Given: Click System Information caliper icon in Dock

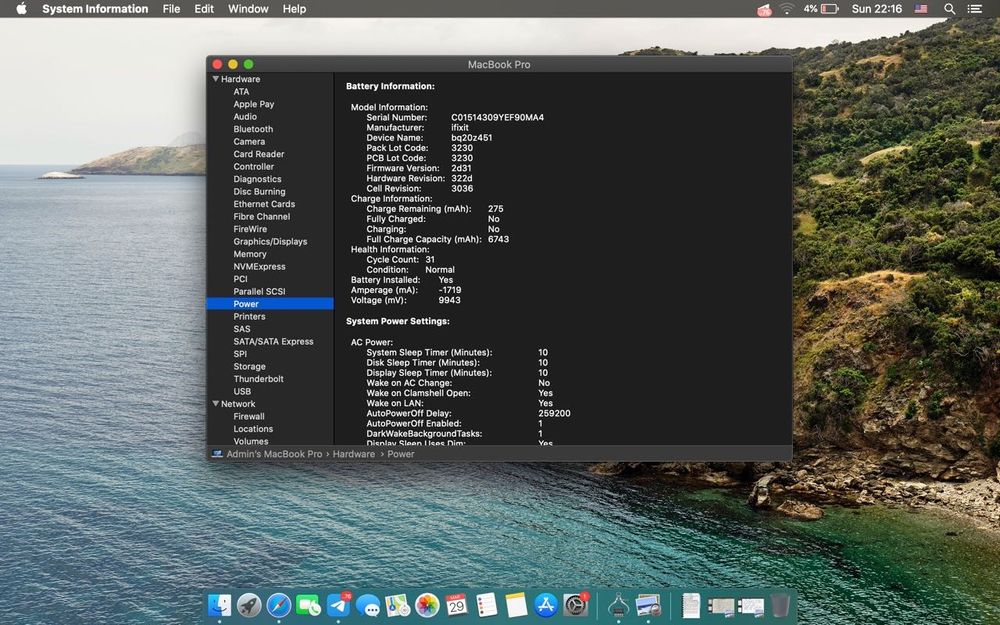Looking at the screenshot, I should click(x=618, y=605).
